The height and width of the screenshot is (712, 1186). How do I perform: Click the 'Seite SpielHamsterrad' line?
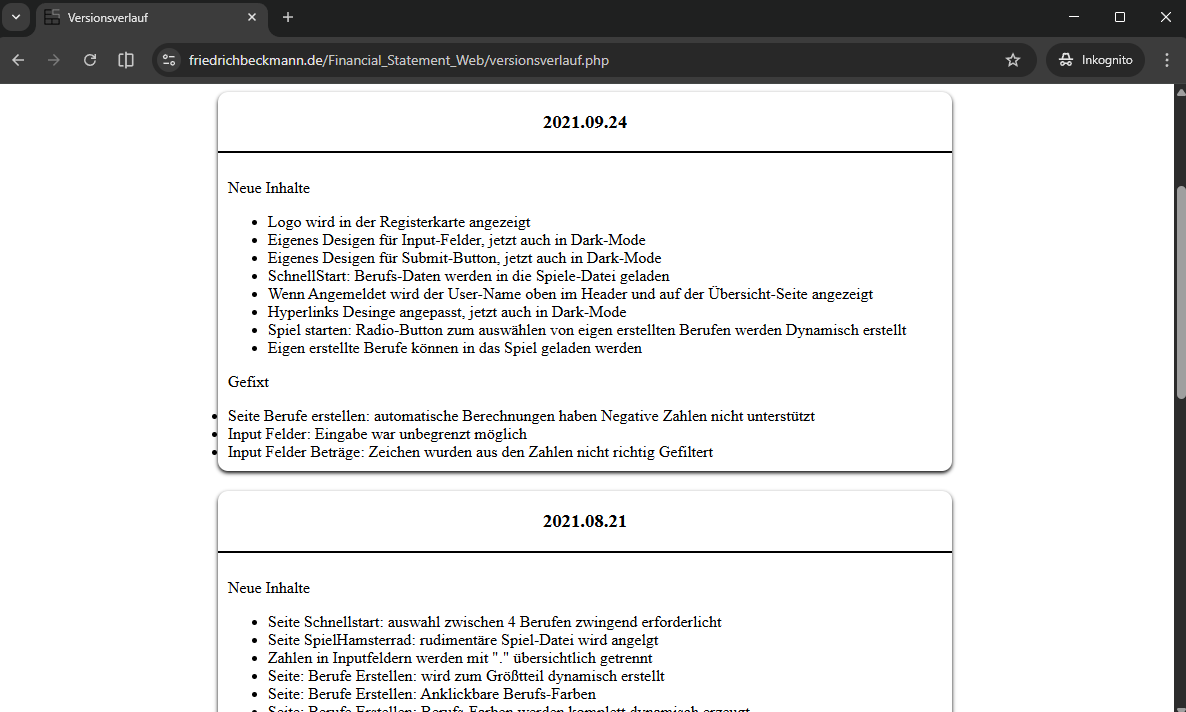coord(463,640)
